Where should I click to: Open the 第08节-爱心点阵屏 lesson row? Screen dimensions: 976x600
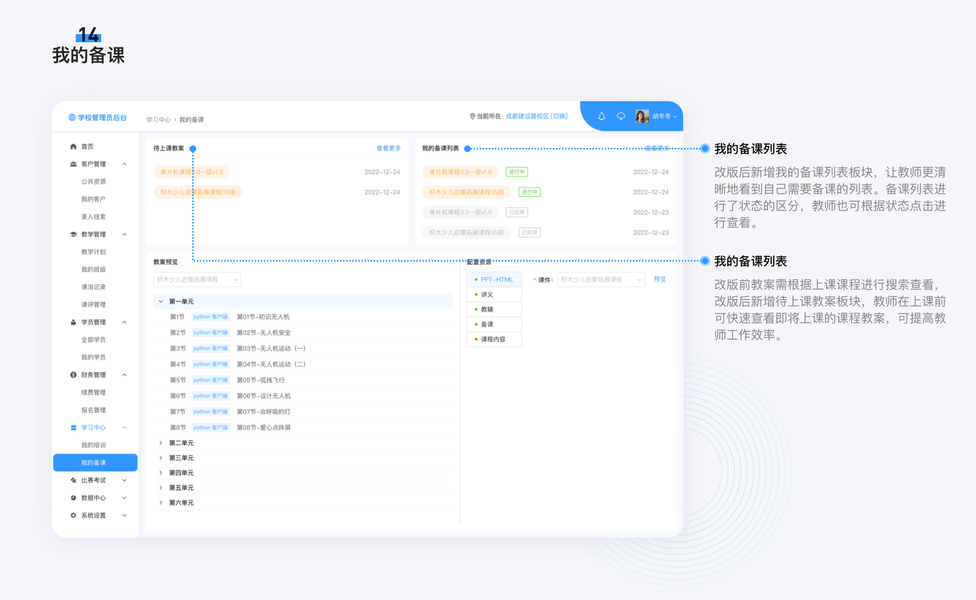point(303,428)
